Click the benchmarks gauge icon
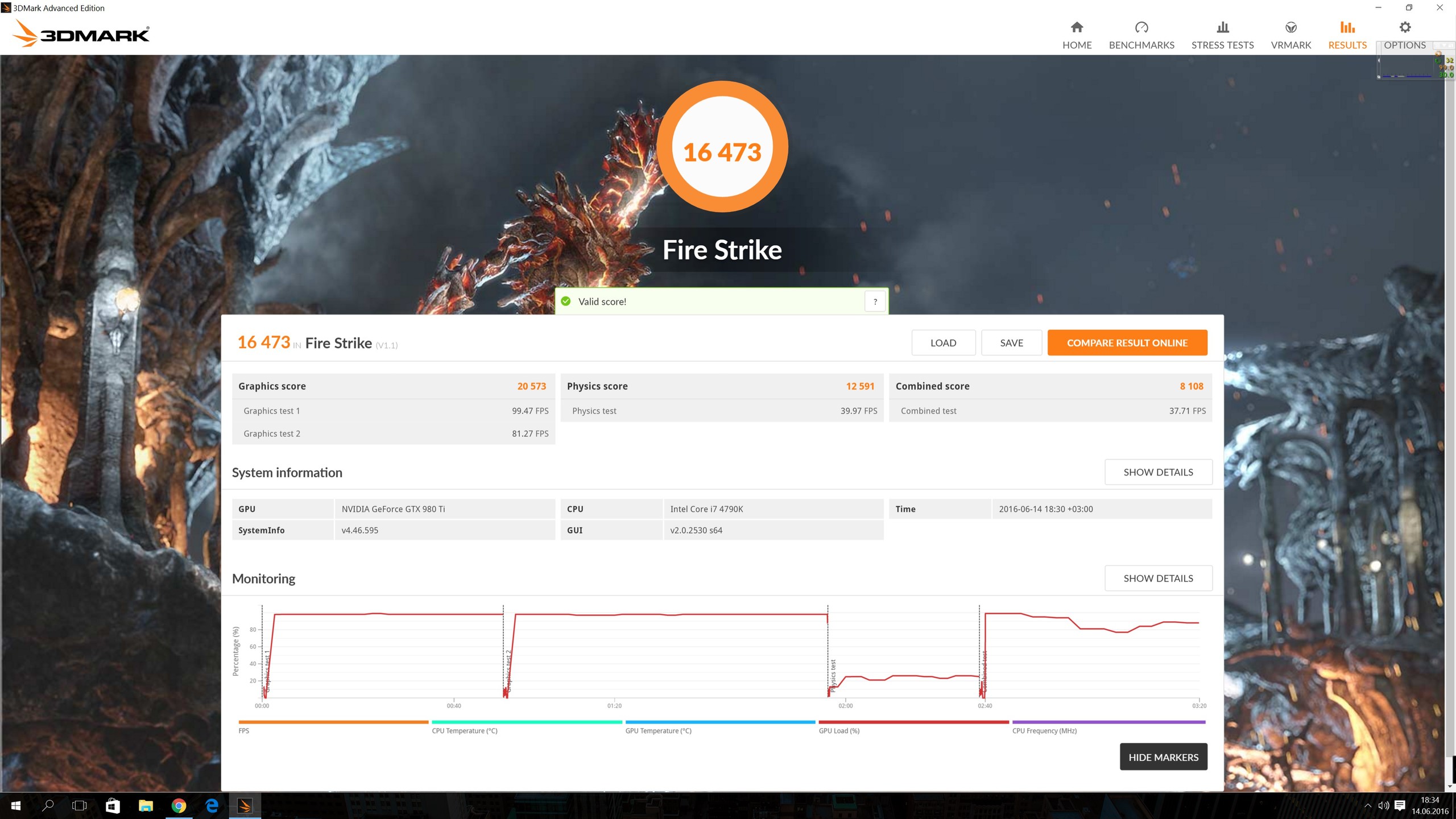1456x819 pixels. pyautogui.click(x=1141, y=27)
